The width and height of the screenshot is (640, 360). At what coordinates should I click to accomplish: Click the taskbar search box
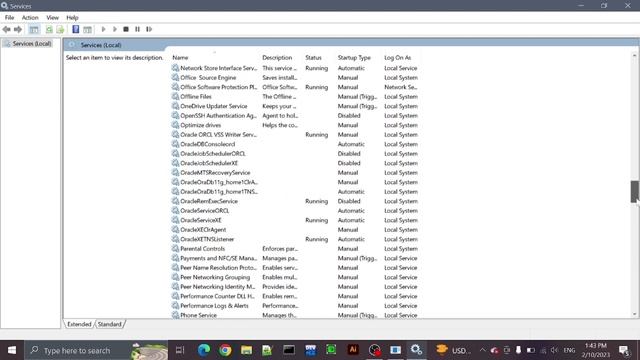[96, 350]
